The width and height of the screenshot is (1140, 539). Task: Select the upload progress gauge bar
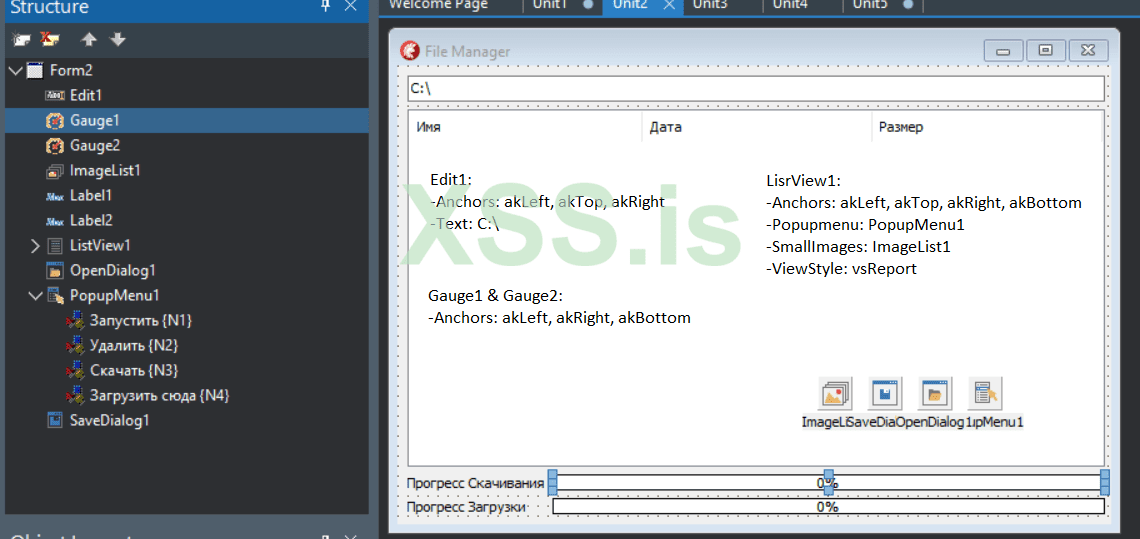pos(828,506)
